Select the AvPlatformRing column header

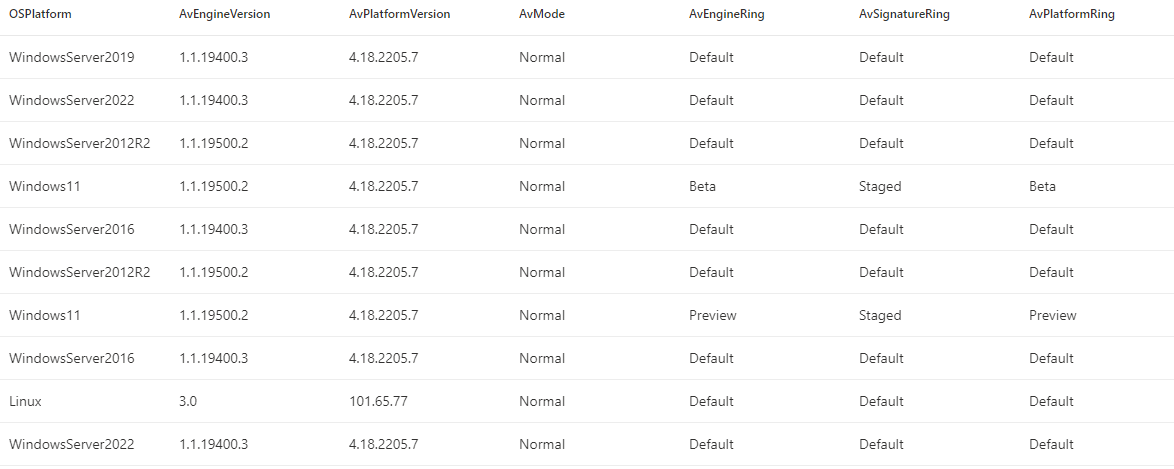coord(1071,15)
